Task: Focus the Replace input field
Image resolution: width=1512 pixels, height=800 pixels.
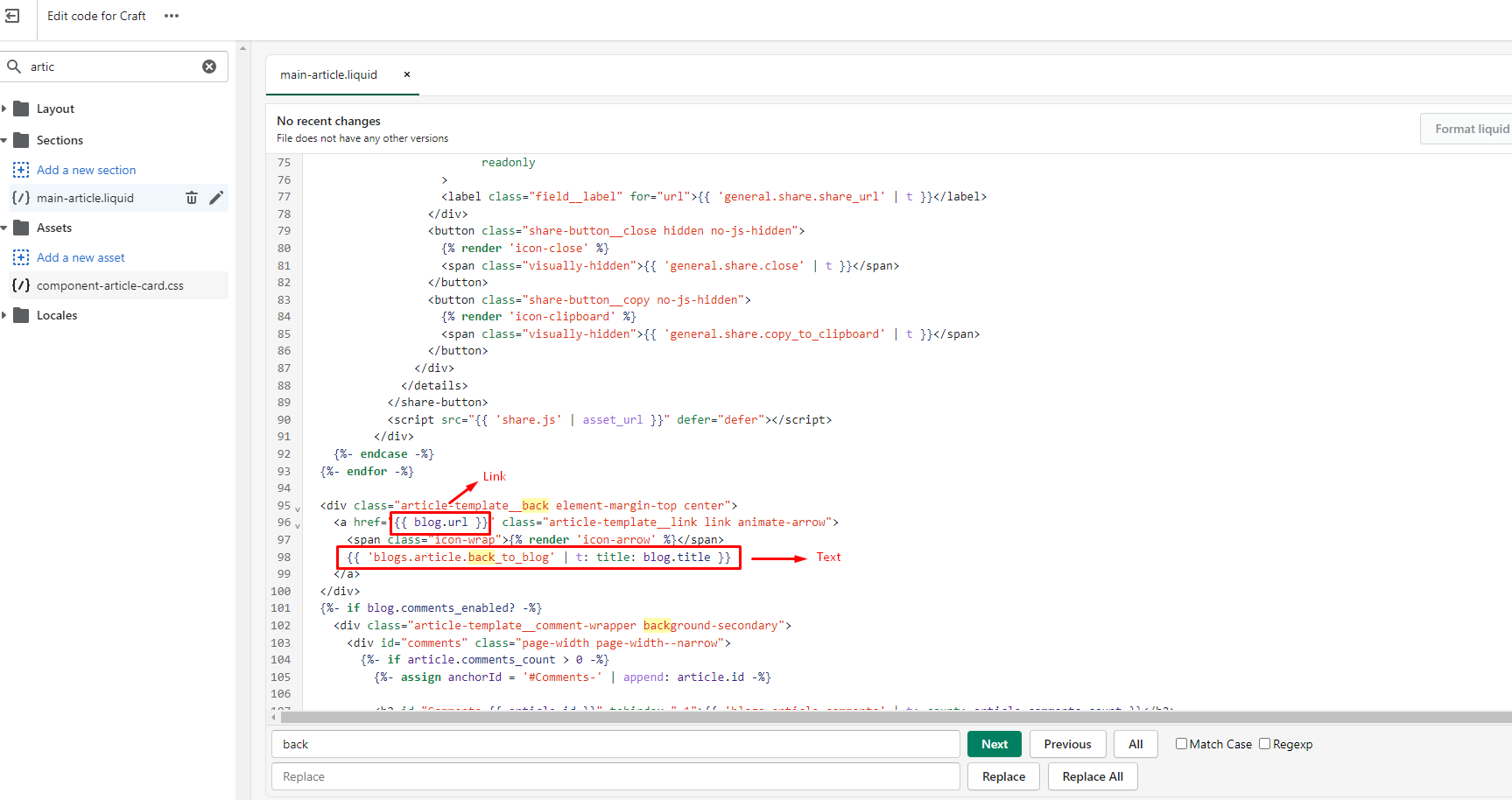Action: 615,776
